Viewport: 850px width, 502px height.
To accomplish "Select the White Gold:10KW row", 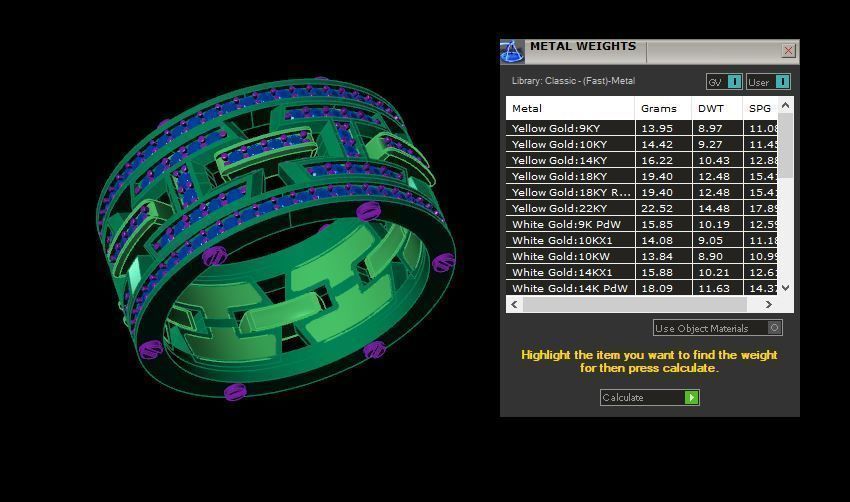I will click(x=642, y=256).
